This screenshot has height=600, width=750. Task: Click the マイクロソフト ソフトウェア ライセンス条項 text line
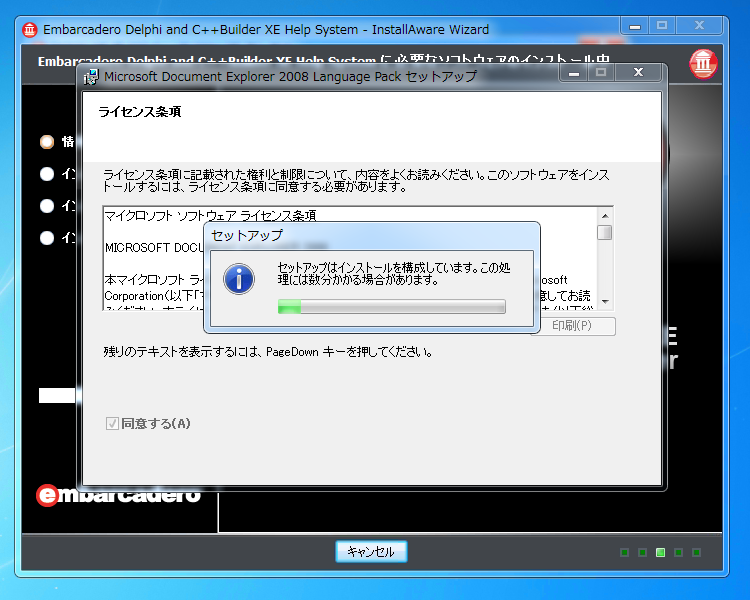click(x=210, y=216)
